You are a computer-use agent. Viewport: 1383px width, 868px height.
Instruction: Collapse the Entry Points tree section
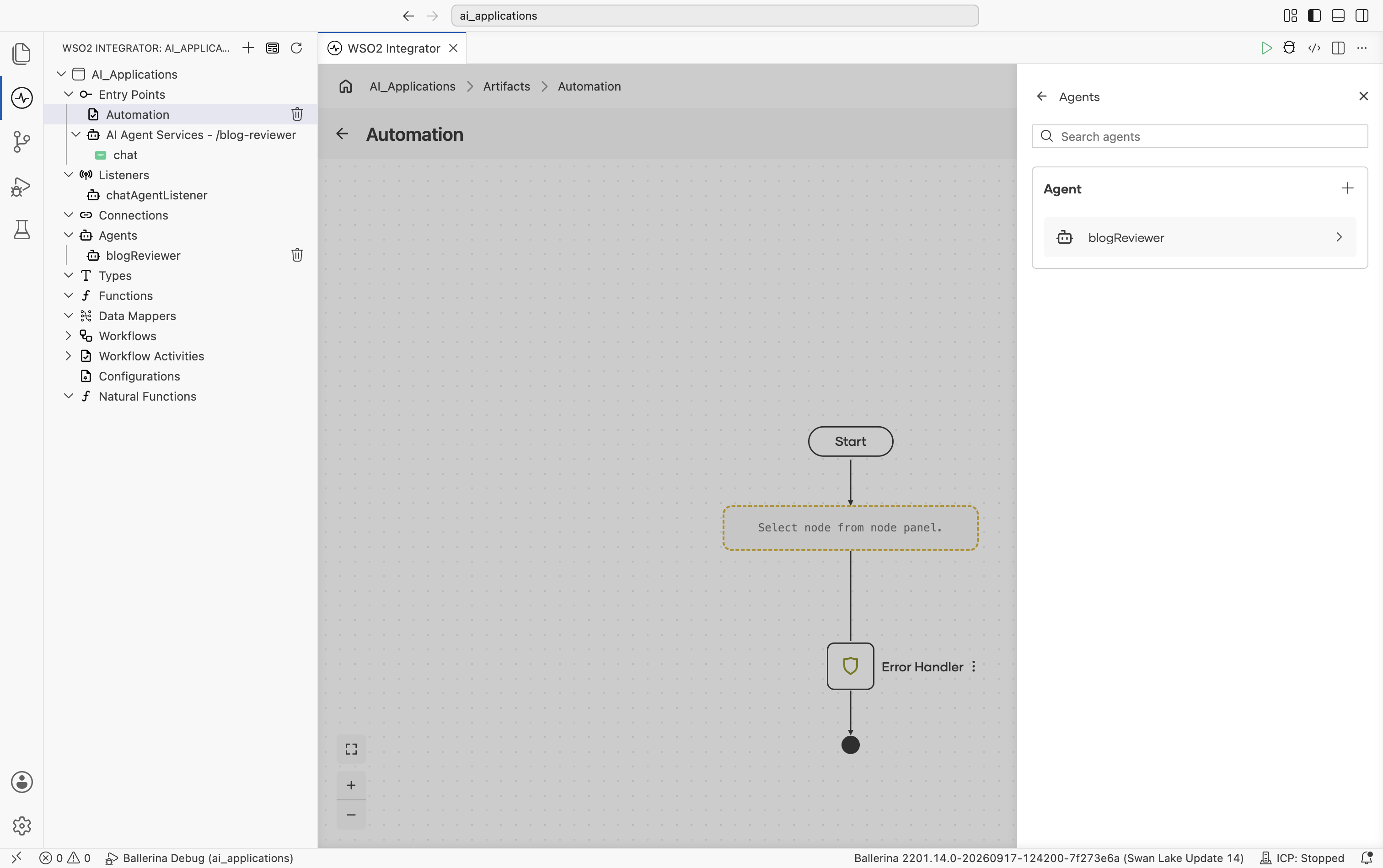[68, 94]
